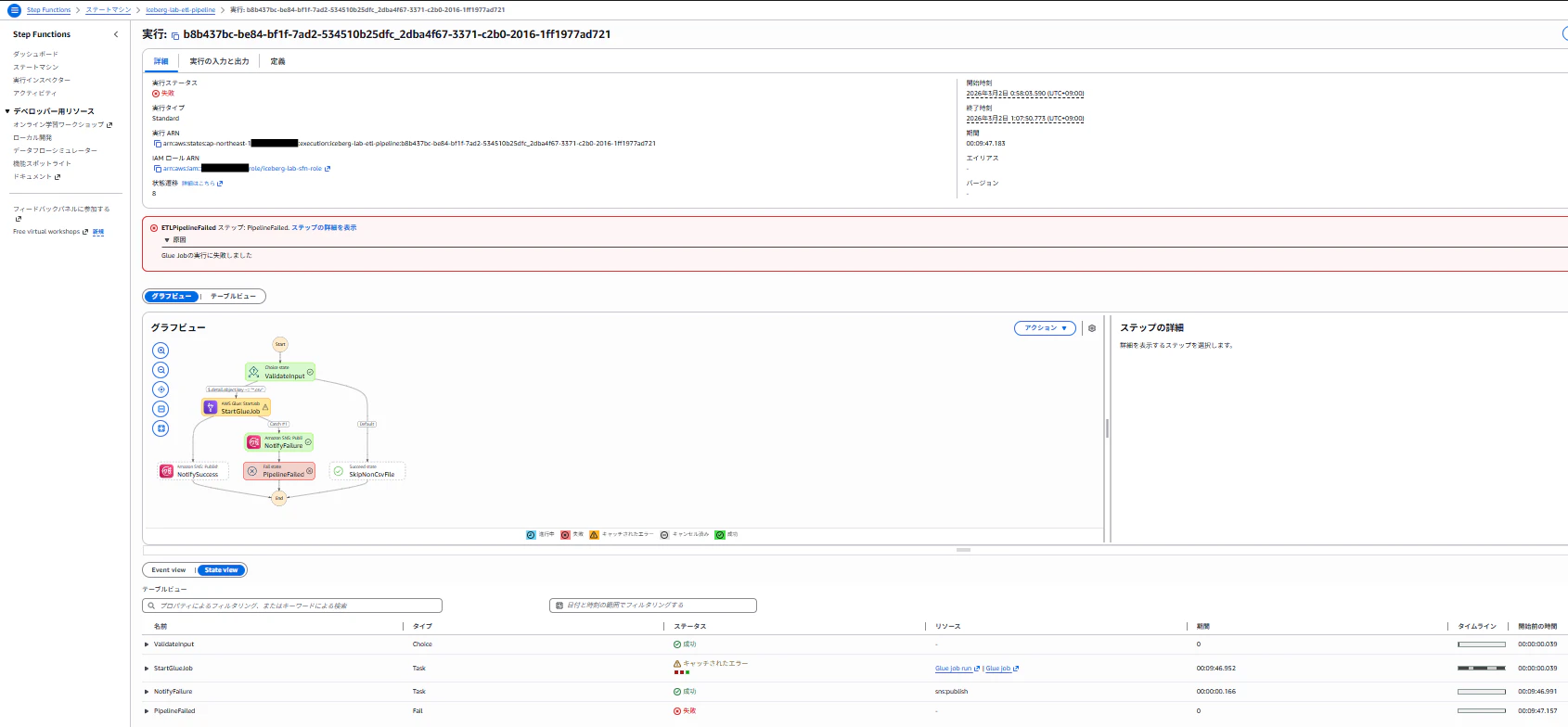Collapse the Step Functions side navigation
Screen dimensions: 1568x727
coord(116,34)
